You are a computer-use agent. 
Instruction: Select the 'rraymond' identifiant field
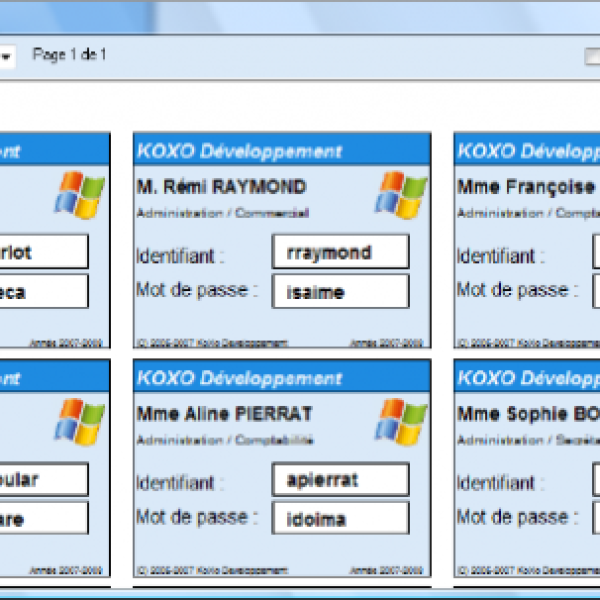pos(341,252)
